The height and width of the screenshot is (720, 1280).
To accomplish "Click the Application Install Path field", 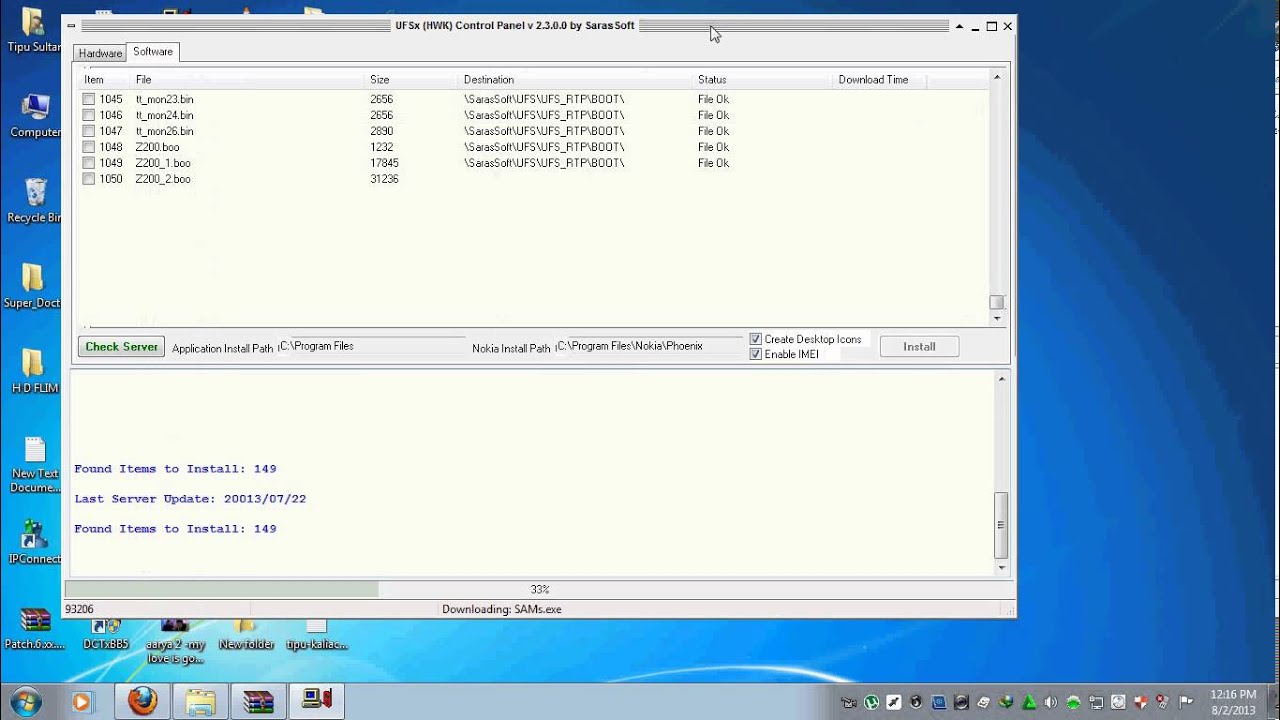I will [371, 346].
